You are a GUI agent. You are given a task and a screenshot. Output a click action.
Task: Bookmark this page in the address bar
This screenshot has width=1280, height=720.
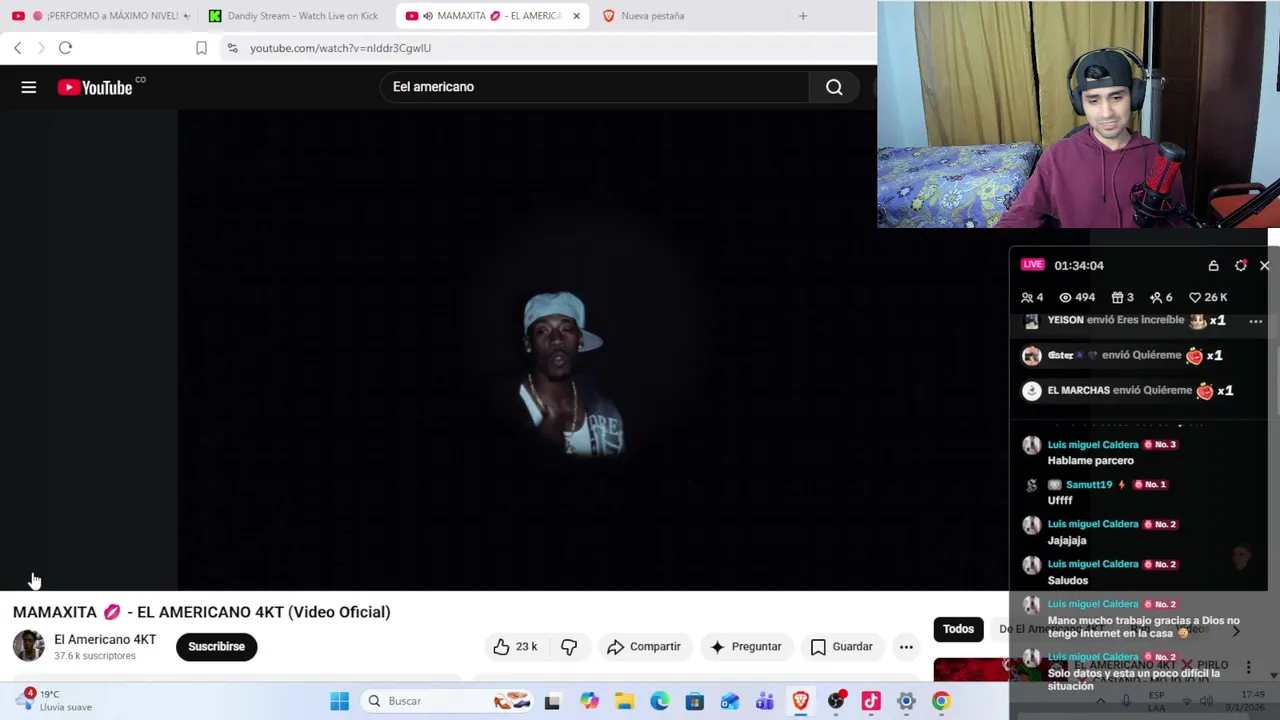pyautogui.click(x=201, y=48)
